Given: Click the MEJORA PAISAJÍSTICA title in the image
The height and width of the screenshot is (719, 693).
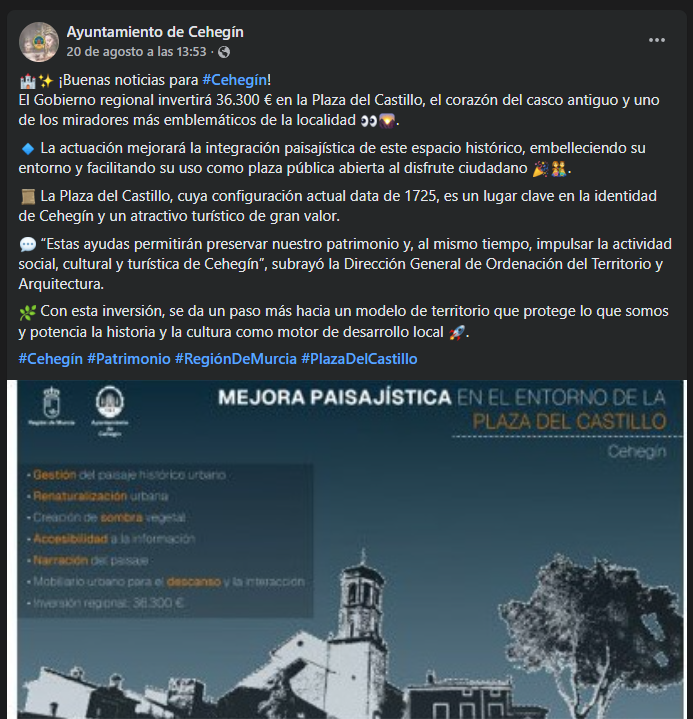Looking at the screenshot, I should pyautogui.click(x=335, y=397).
